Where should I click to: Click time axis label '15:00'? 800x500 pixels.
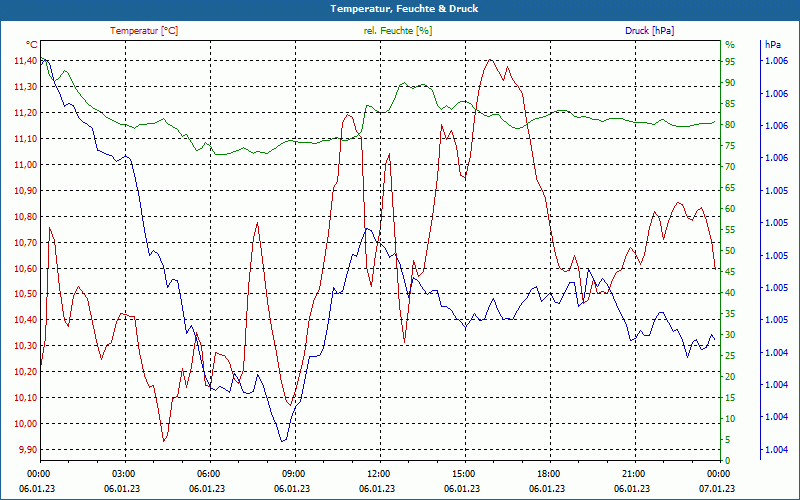(x=462, y=473)
